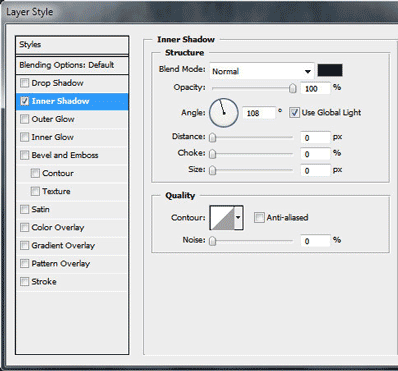Click the Distance slider handle
The width and height of the screenshot is (398, 371).
(212, 137)
